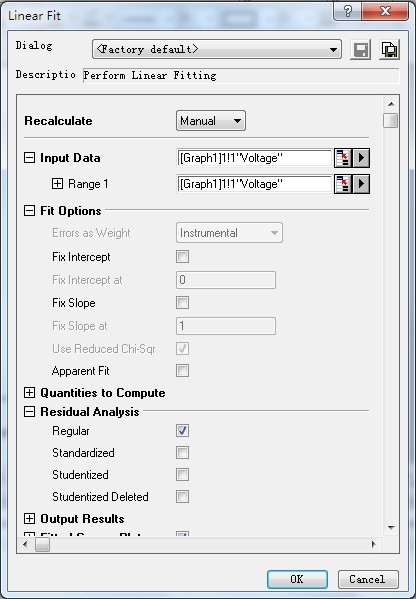Image resolution: width=416 pixels, height=599 pixels.
Task: Close the Linear Fit dialog
Action: click(385, 11)
